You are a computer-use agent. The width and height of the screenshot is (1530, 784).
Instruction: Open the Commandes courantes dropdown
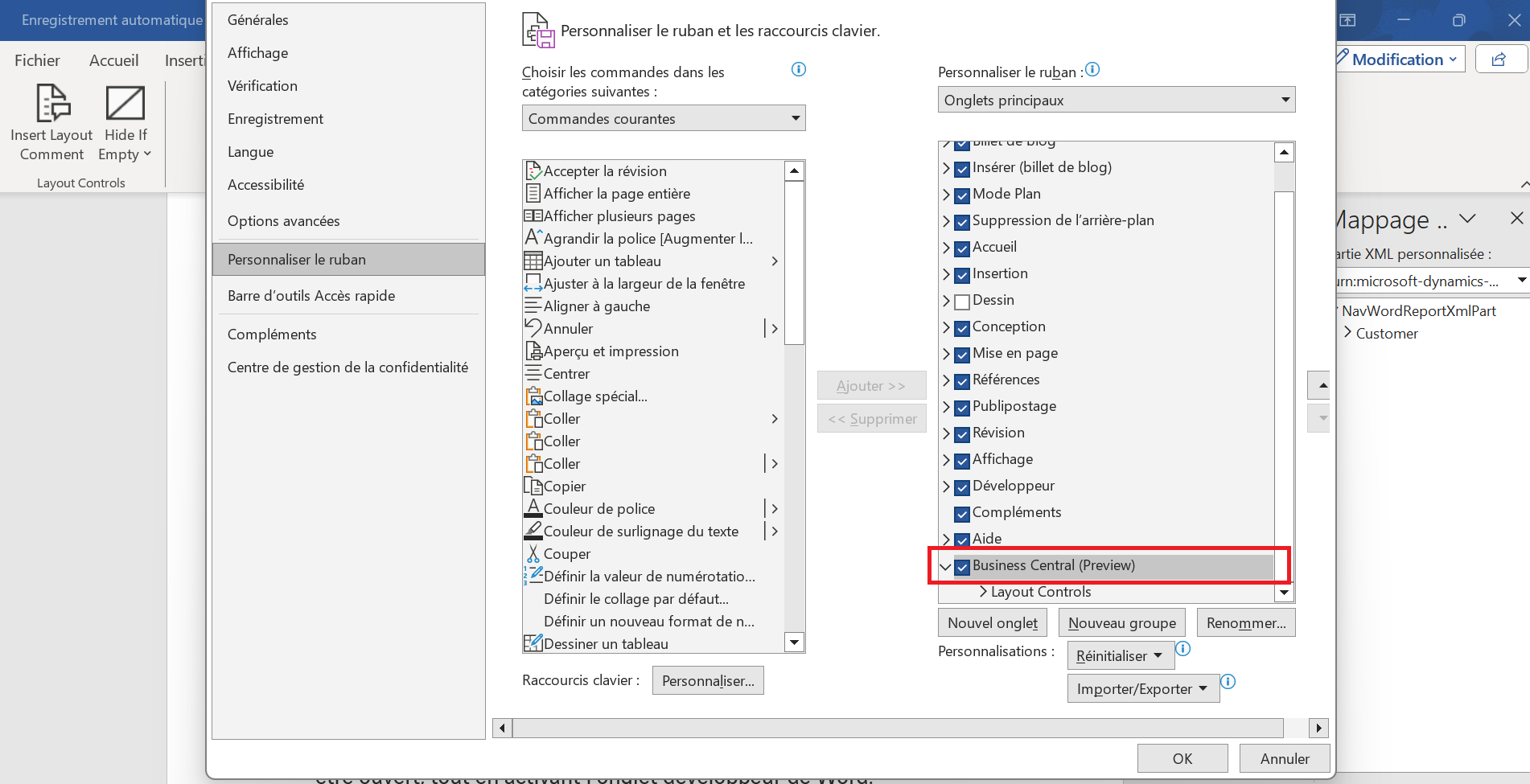point(663,119)
